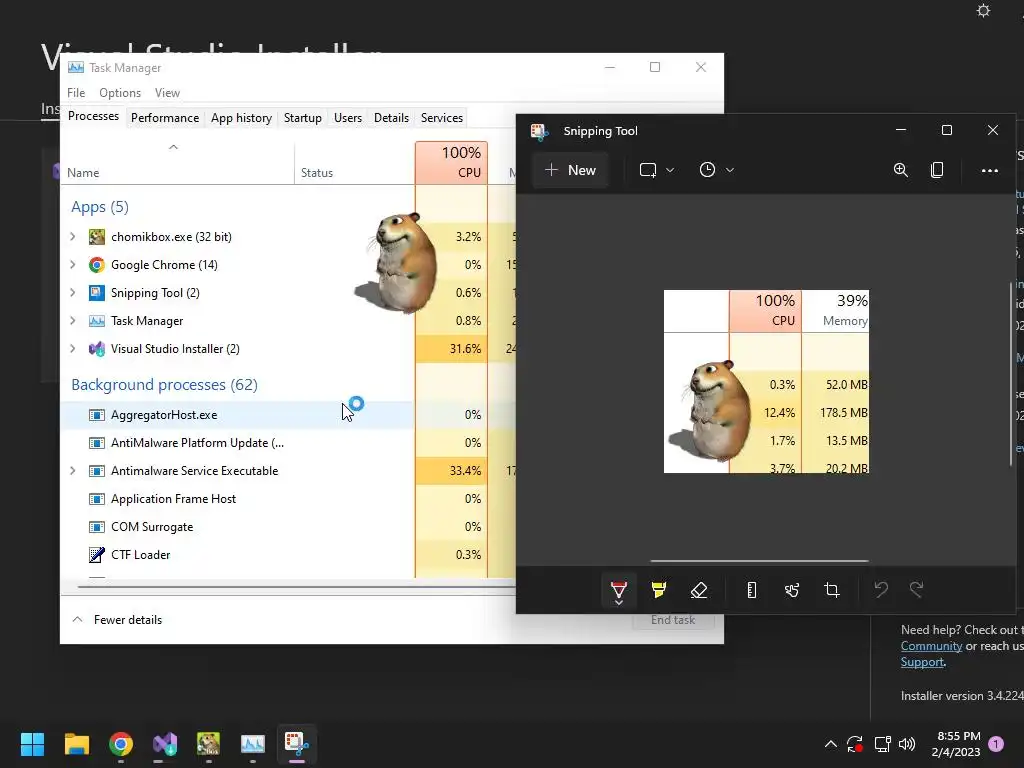Image resolution: width=1024 pixels, height=768 pixels.
Task: Click the settings gear in Visual Studio Installer
Action: pyautogui.click(x=983, y=10)
